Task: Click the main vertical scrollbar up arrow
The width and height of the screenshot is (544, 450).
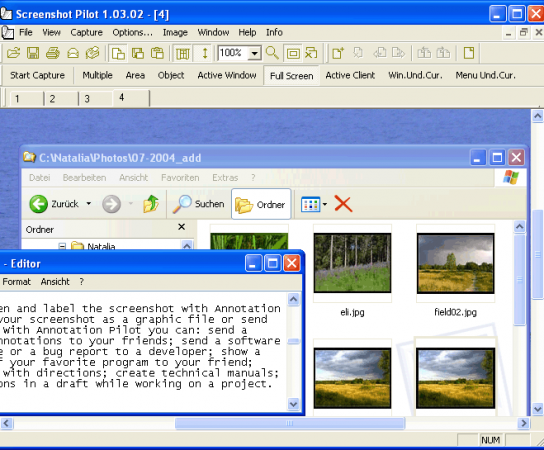Action: click(x=537, y=116)
